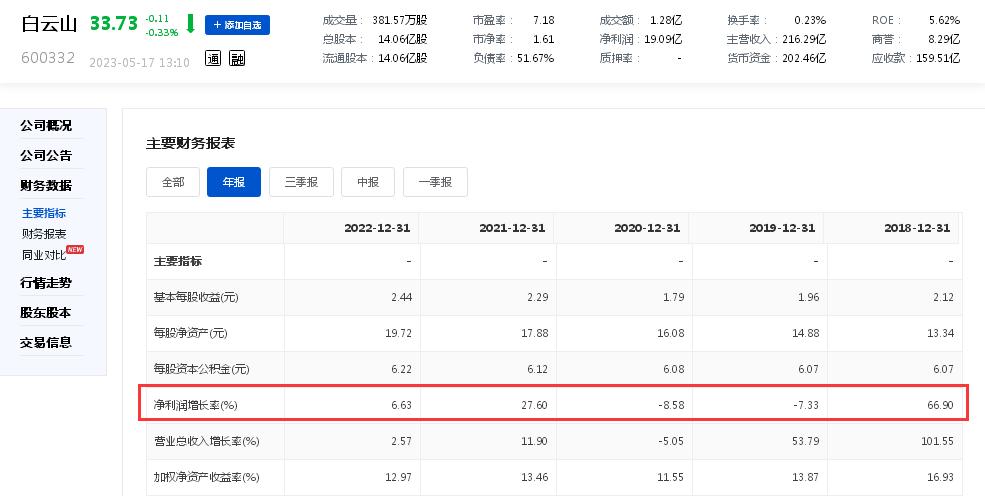Click the 19.72 net assets per share cell
Screen dimensions: 985x496
pyautogui.click(x=398, y=333)
